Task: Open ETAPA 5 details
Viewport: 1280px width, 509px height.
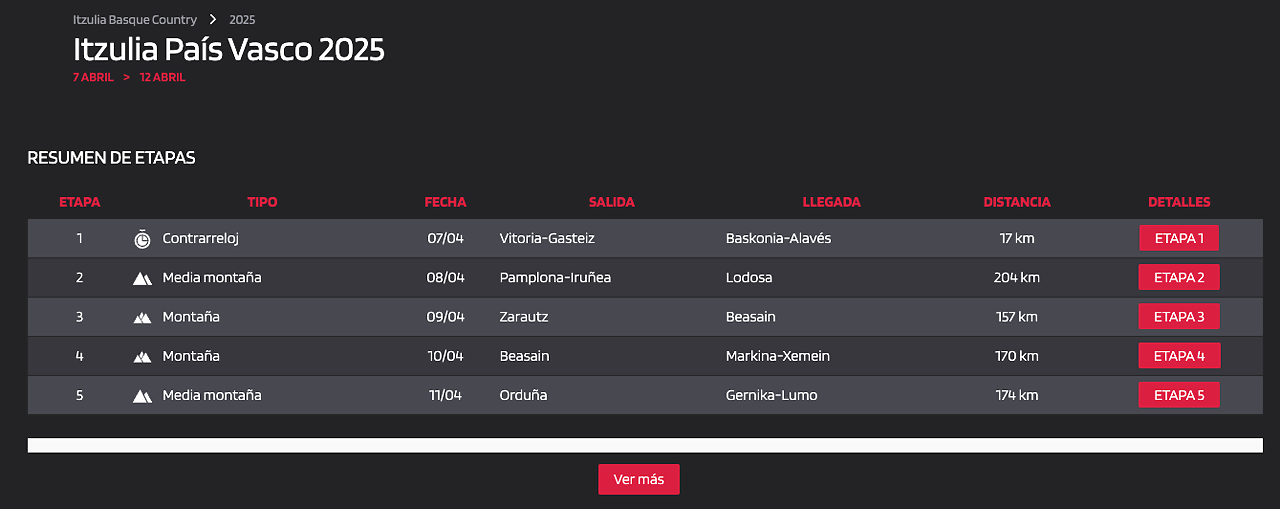Action: 1179,395
